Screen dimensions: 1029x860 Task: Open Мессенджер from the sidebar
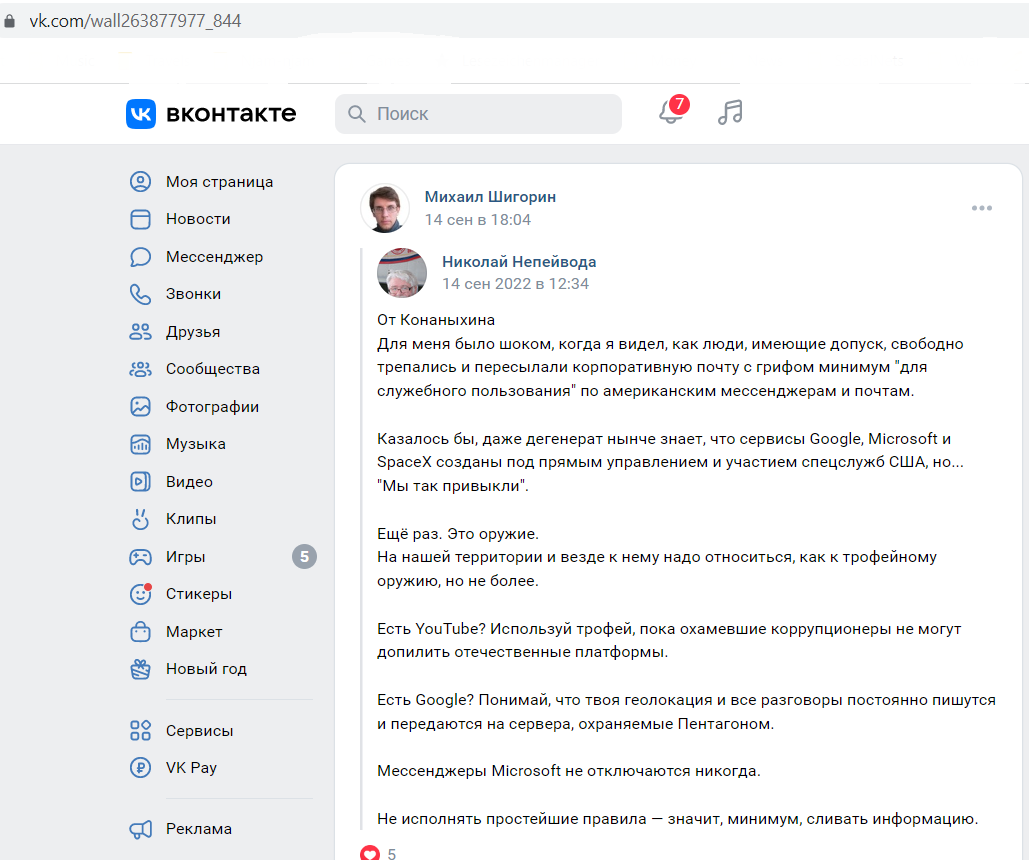[215, 257]
